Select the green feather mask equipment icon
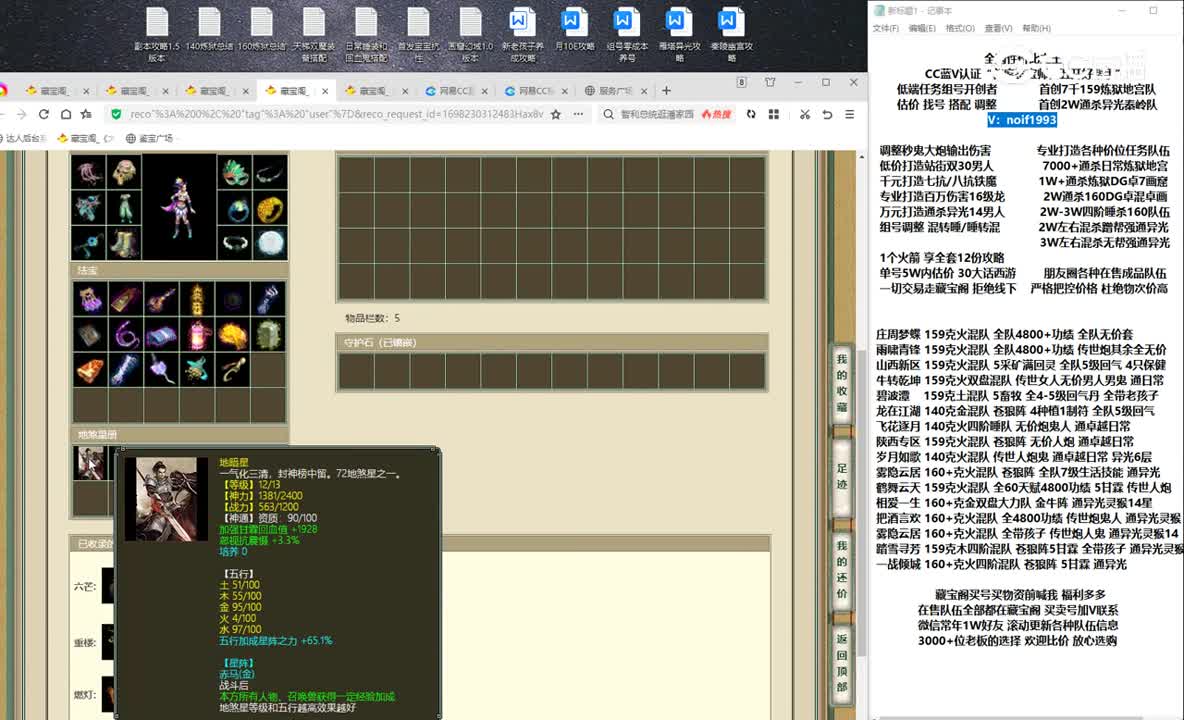 [x=235, y=173]
